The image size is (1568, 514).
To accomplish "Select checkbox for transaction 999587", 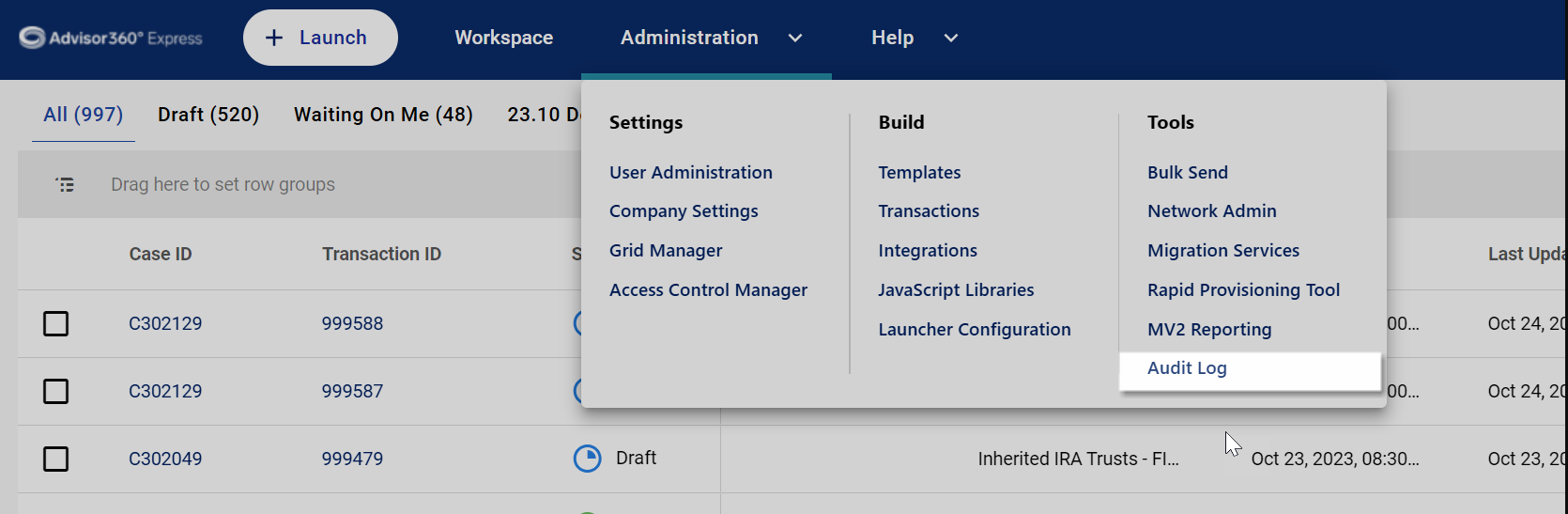I will [56, 391].
